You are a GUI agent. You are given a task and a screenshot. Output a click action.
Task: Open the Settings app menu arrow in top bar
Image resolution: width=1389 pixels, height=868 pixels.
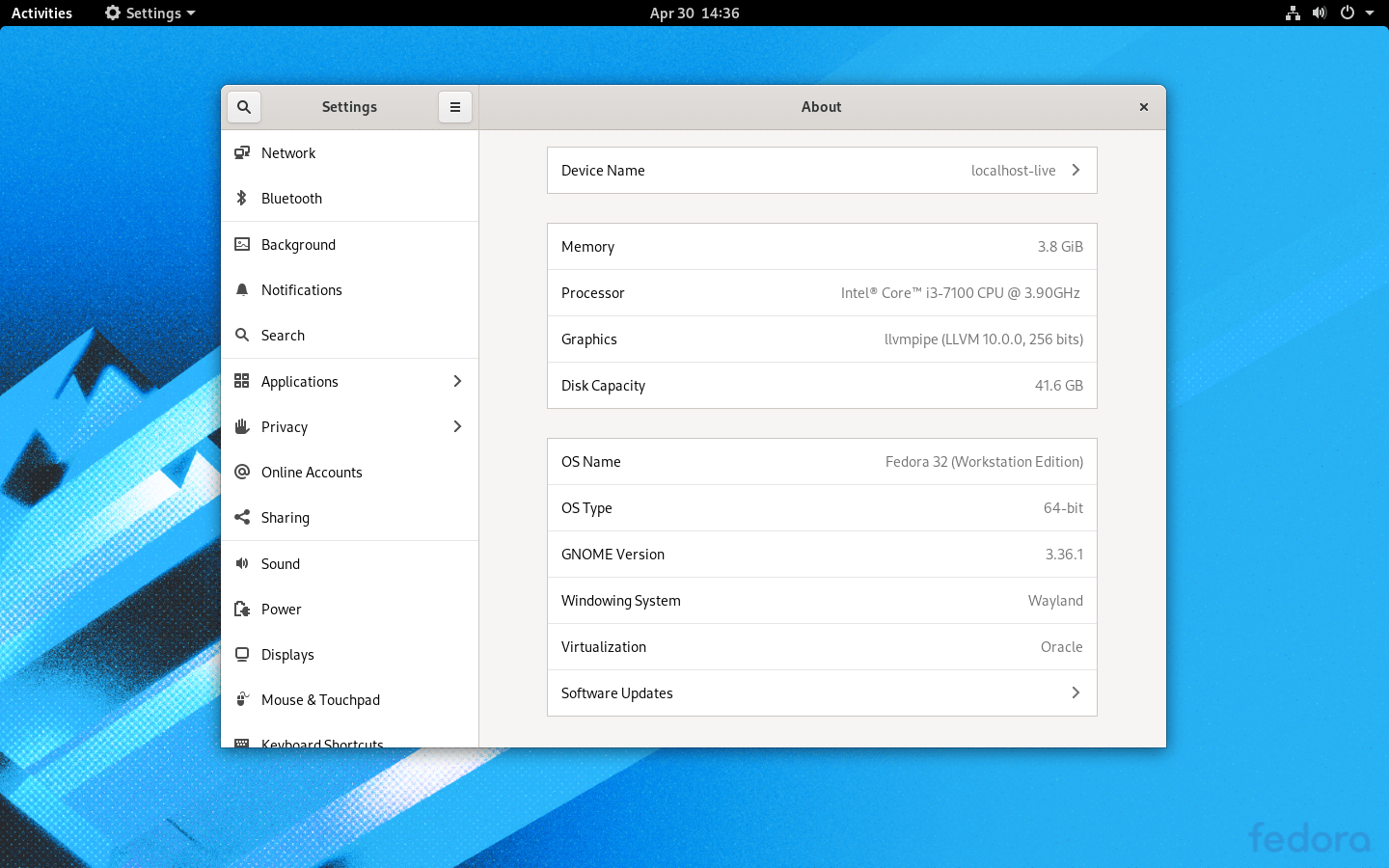pyautogui.click(x=191, y=14)
